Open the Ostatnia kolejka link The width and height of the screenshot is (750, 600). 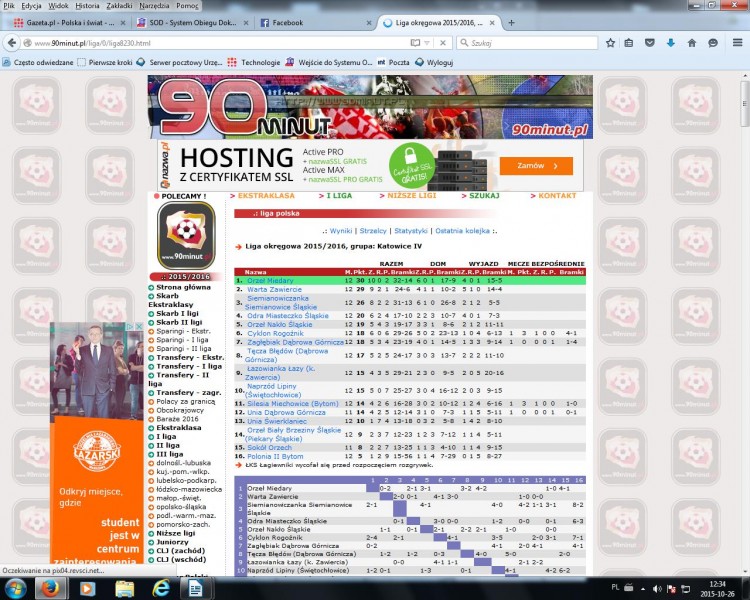463,231
